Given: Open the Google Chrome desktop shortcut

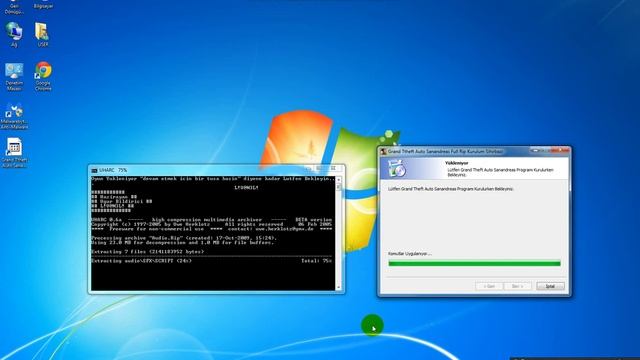Looking at the screenshot, I should (x=43, y=76).
